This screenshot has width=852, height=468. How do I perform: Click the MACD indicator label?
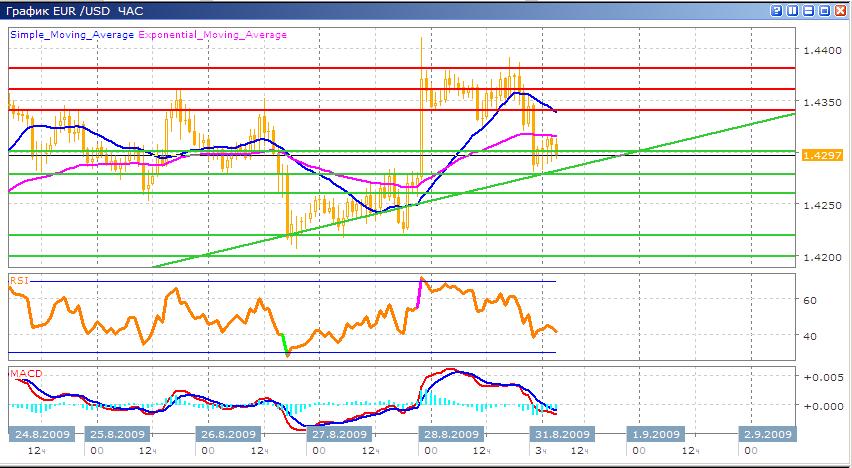26,374
